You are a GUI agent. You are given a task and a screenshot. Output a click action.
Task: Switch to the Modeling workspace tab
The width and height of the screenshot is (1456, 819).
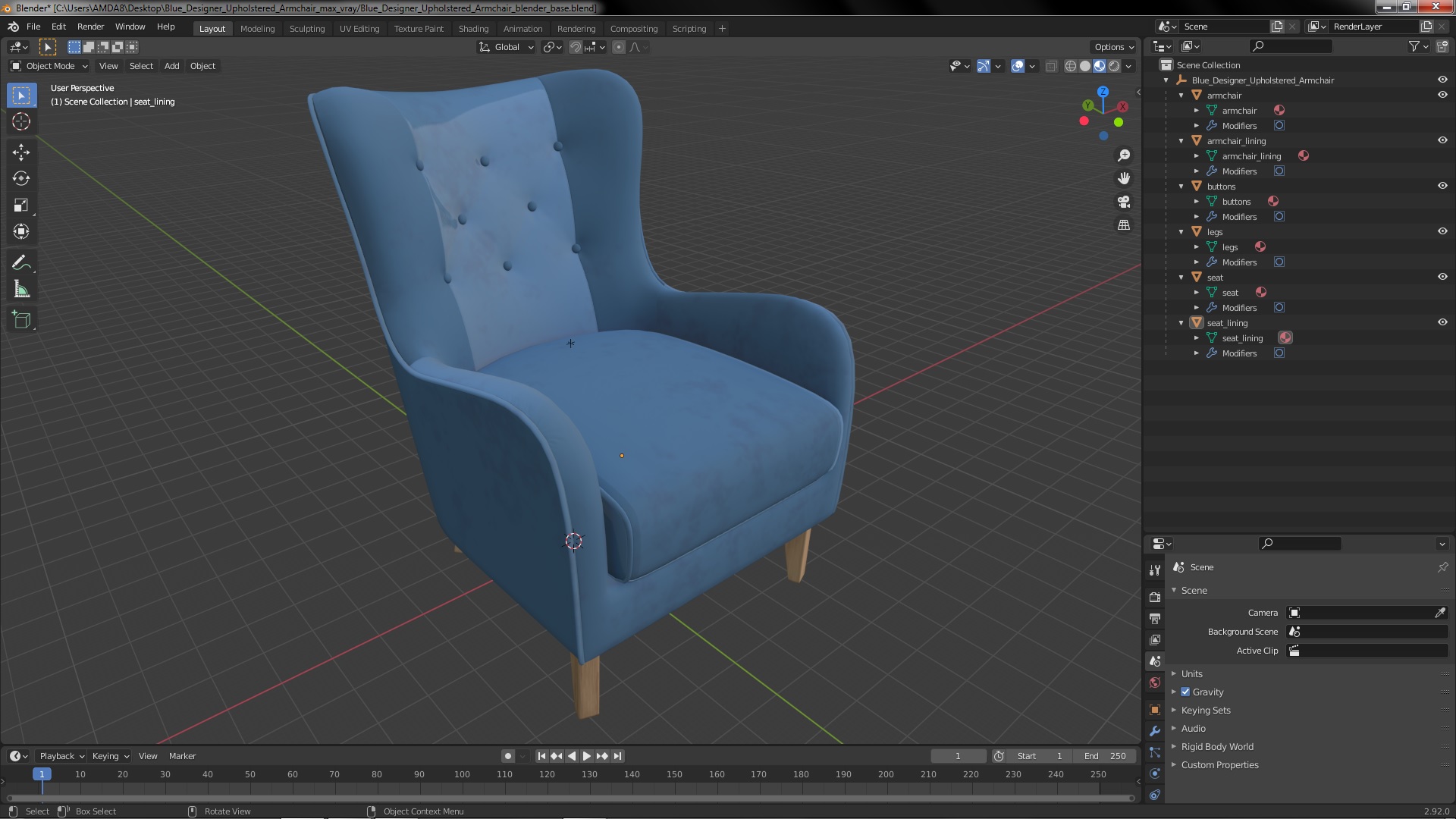pos(257,29)
